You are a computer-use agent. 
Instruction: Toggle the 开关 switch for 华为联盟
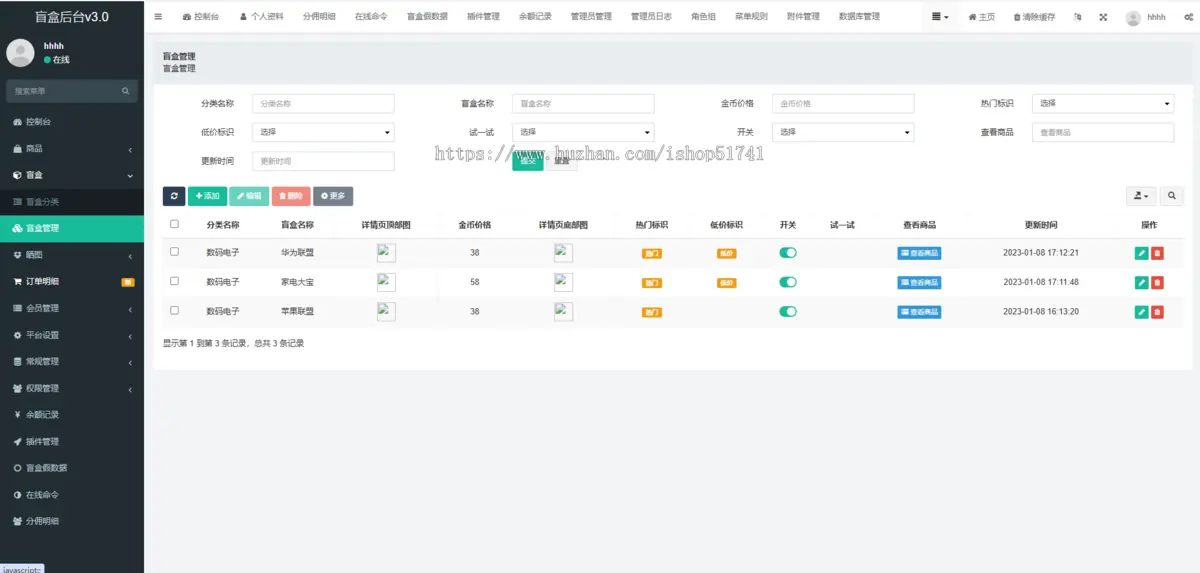coord(788,253)
